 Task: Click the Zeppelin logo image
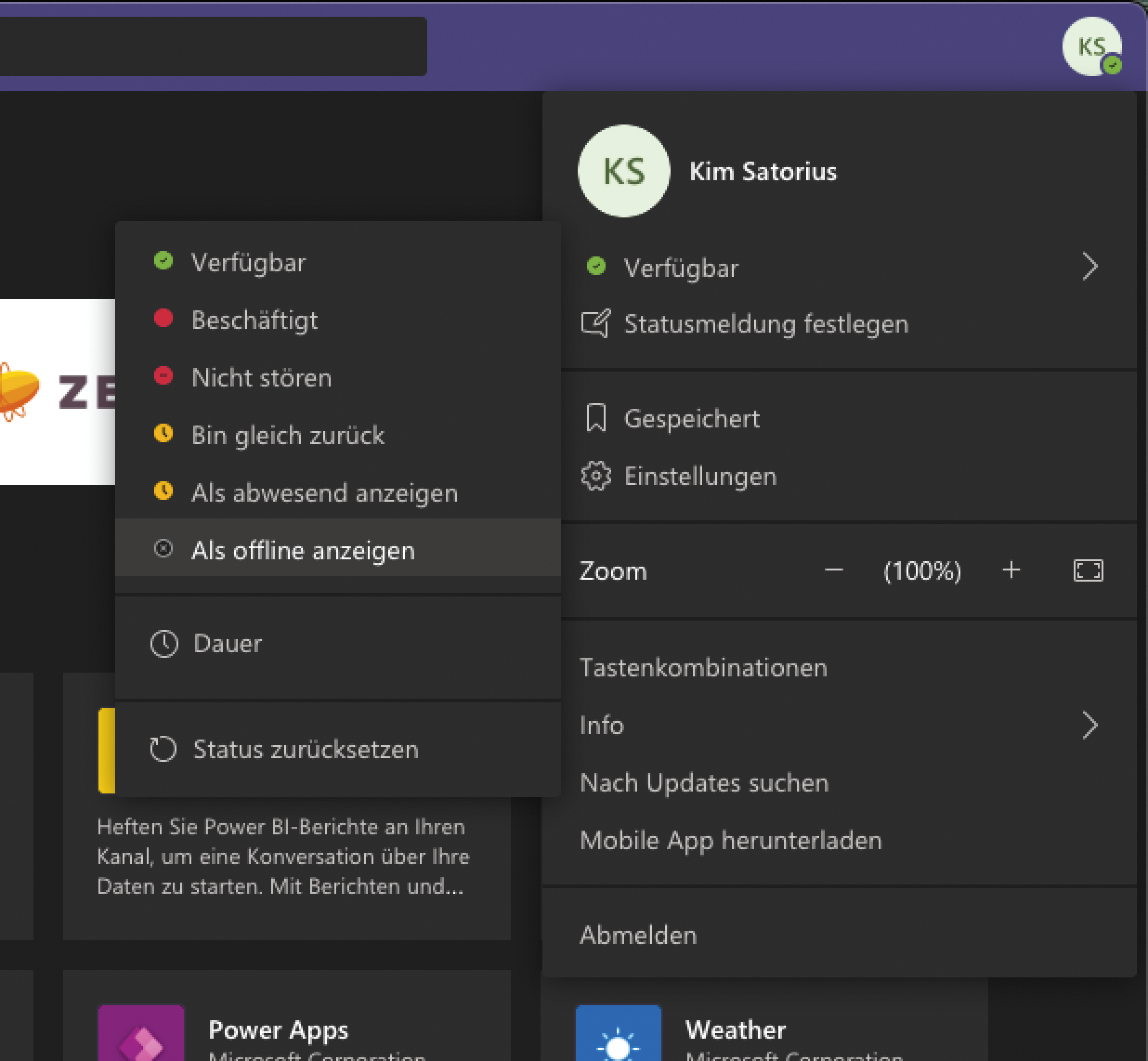tap(58, 391)
